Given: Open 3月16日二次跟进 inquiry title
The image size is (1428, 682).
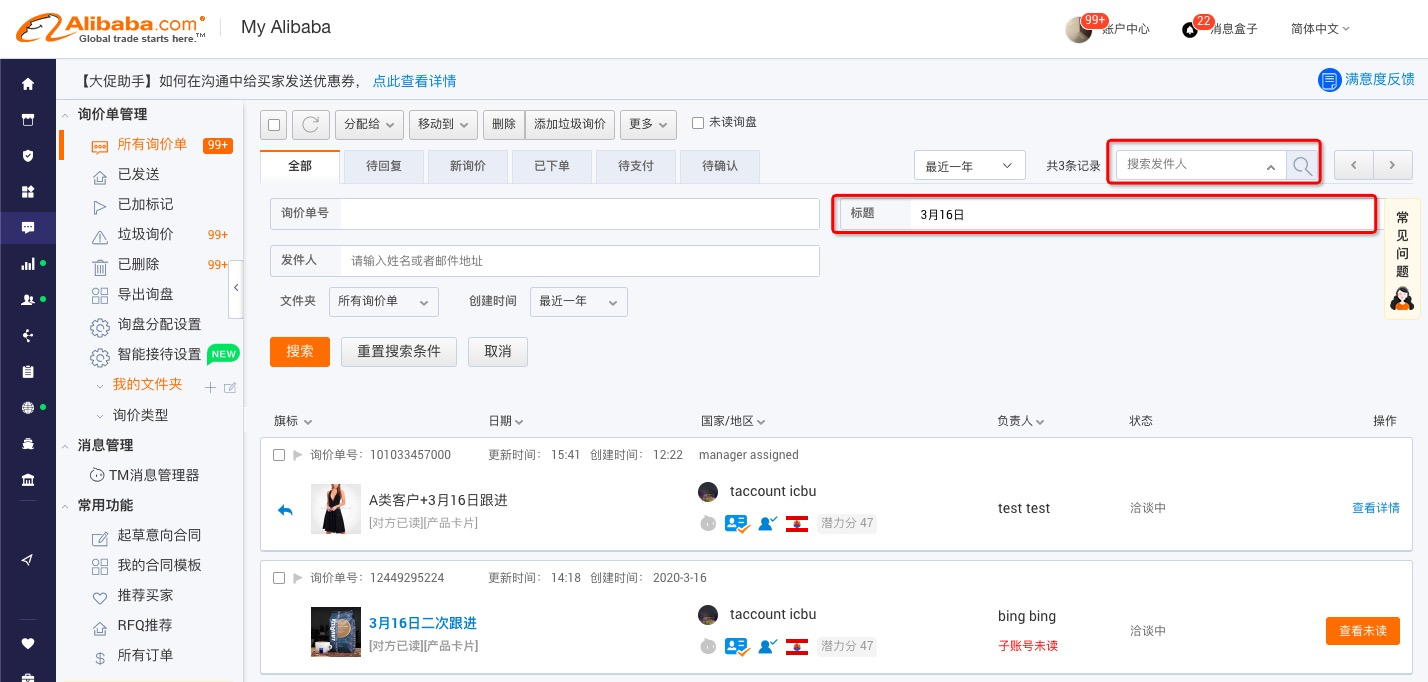Looking at the screenshot, I should [423, 623].
